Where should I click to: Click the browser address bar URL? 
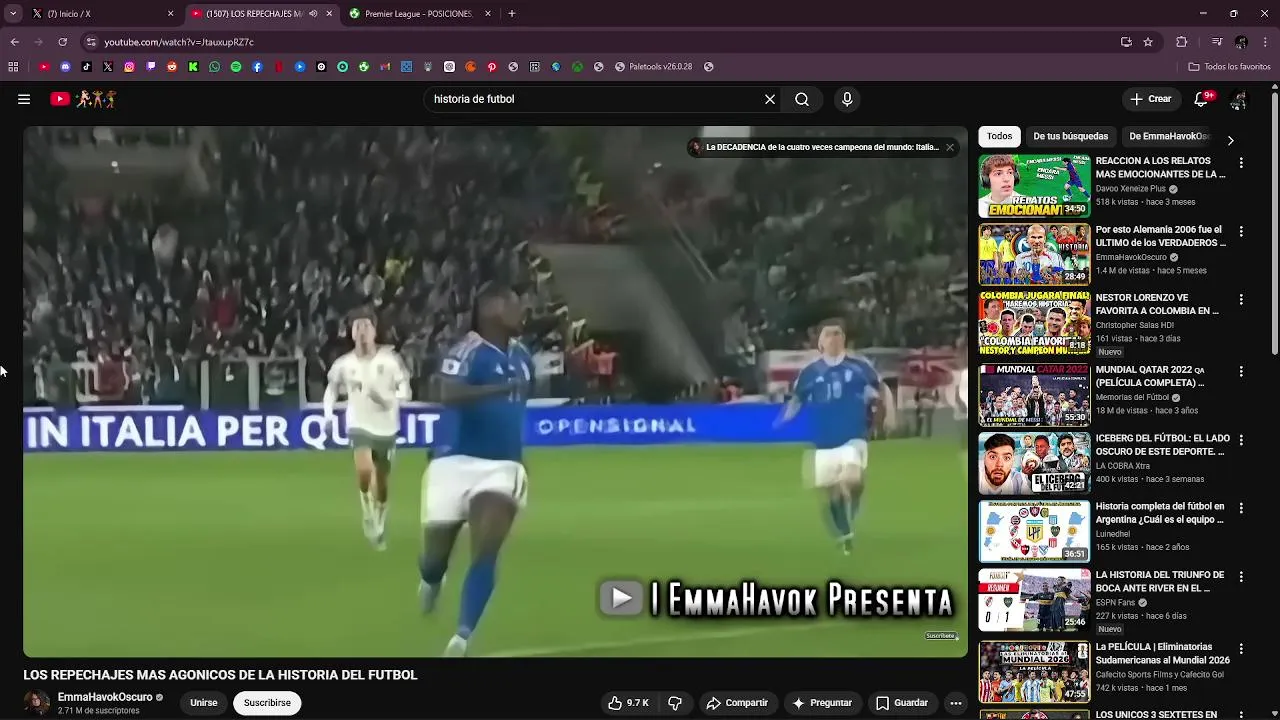(x=179, y=42)
